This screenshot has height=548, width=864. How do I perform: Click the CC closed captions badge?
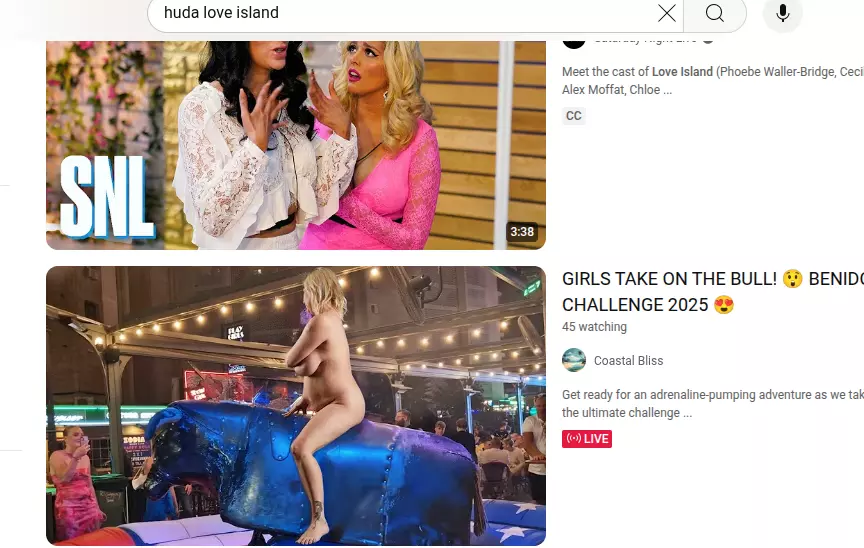574,116
